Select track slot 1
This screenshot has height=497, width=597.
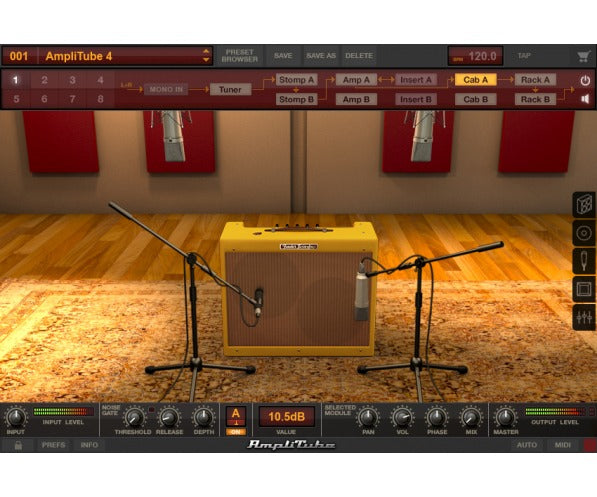coord(16,80)
